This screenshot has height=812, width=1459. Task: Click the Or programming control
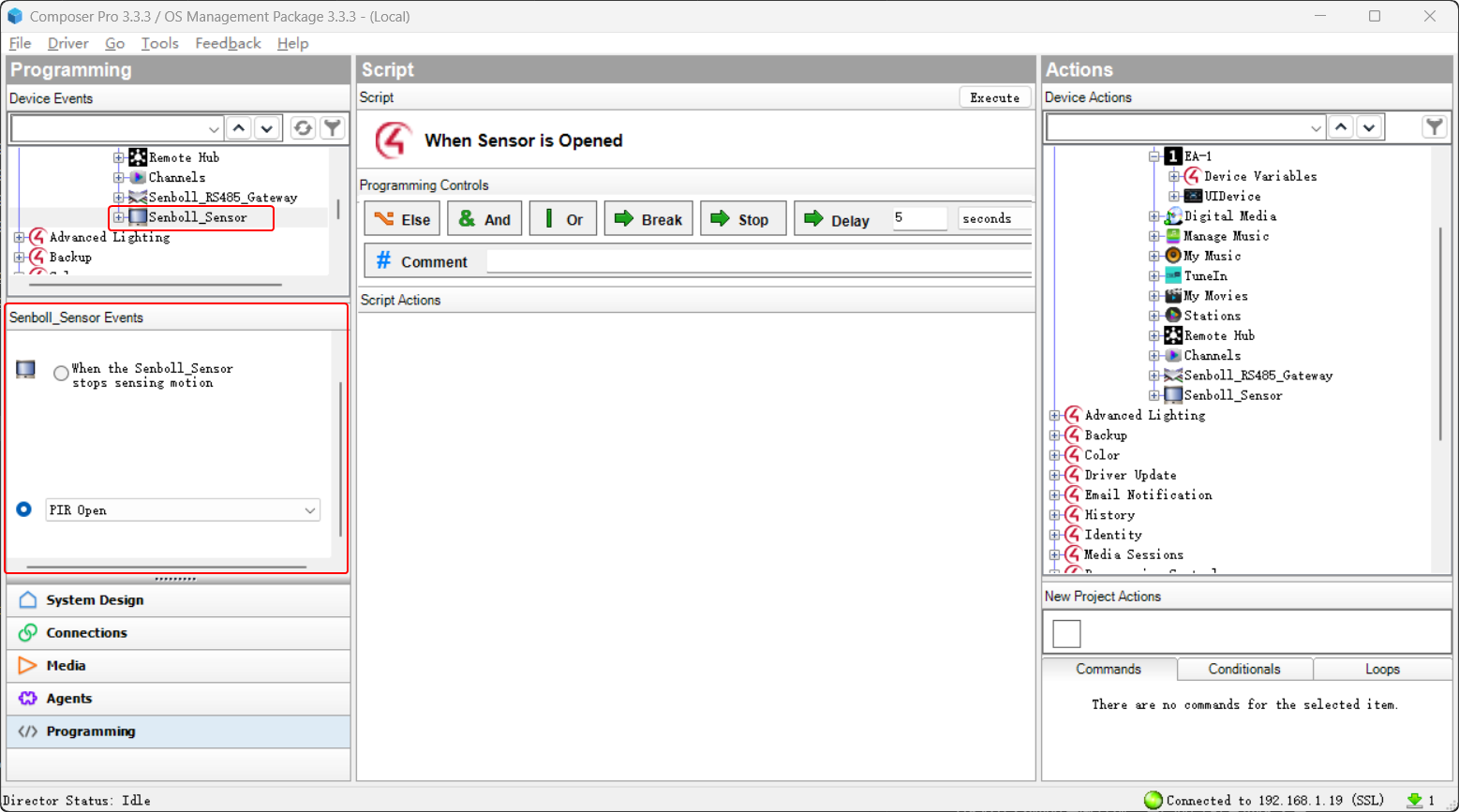coord(563,219)
